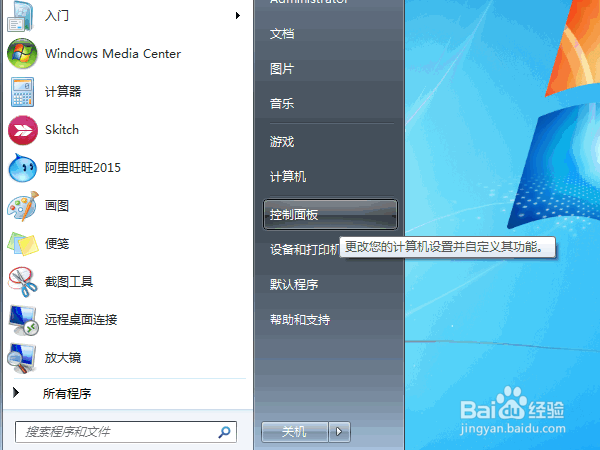600x450 pixels.
Task: Select the 便笺 label text
Action: point(57,243)
